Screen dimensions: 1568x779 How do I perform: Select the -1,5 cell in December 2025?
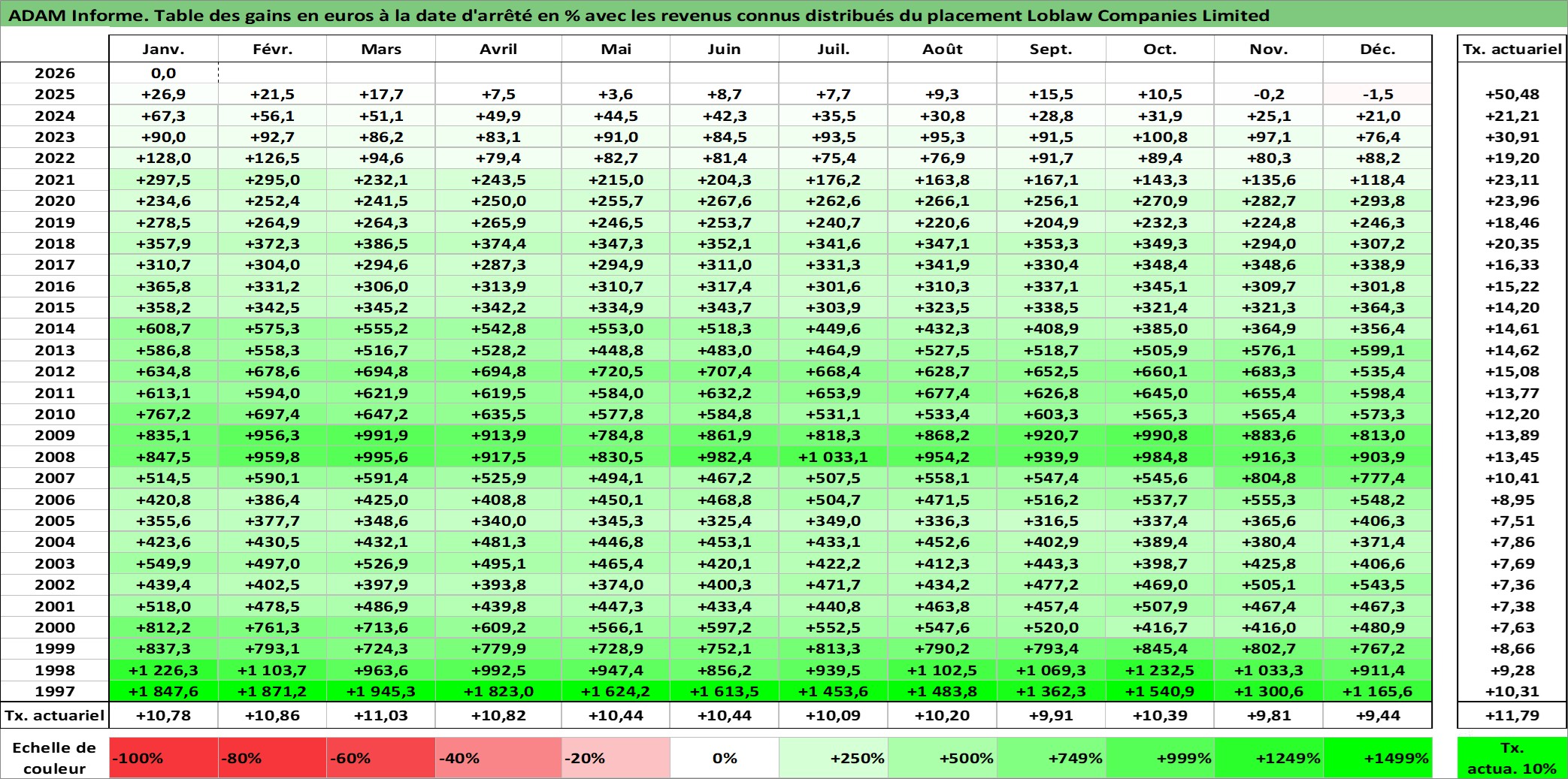click(1378, 94)
